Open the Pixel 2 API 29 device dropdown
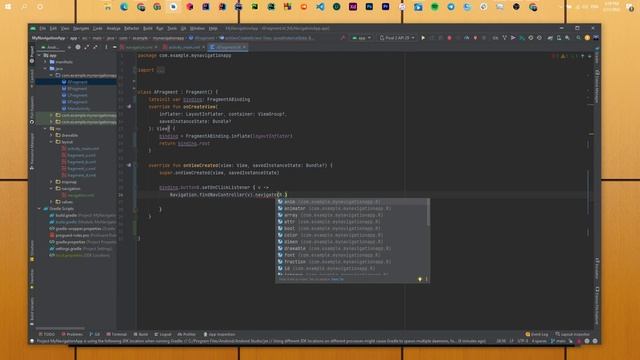The image size is (640, 360). click(x=397, y=38)
